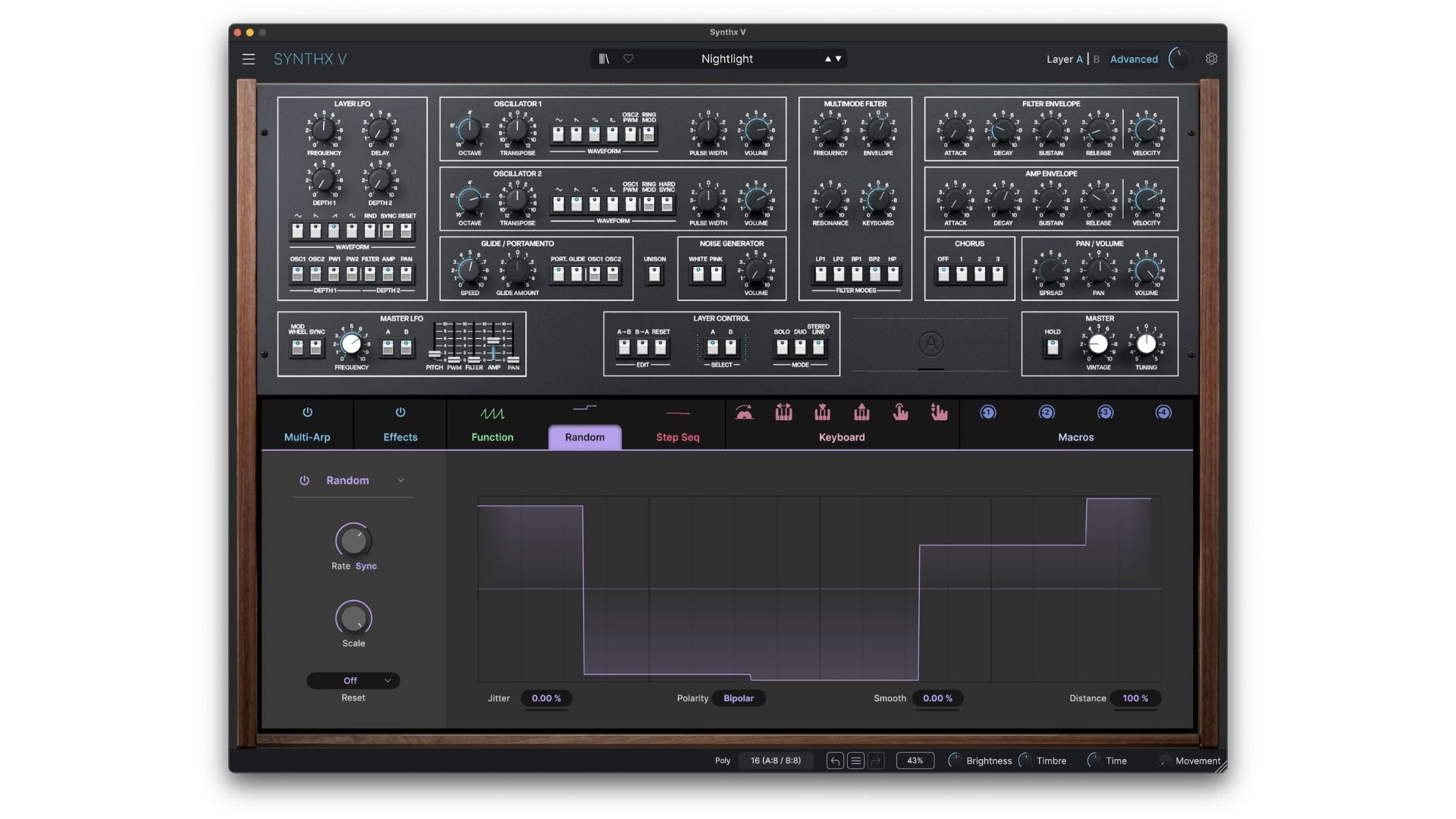This screenshot has height=819, width=1456.
Task: Open the Macros tab label
Action: point(1075,437)
